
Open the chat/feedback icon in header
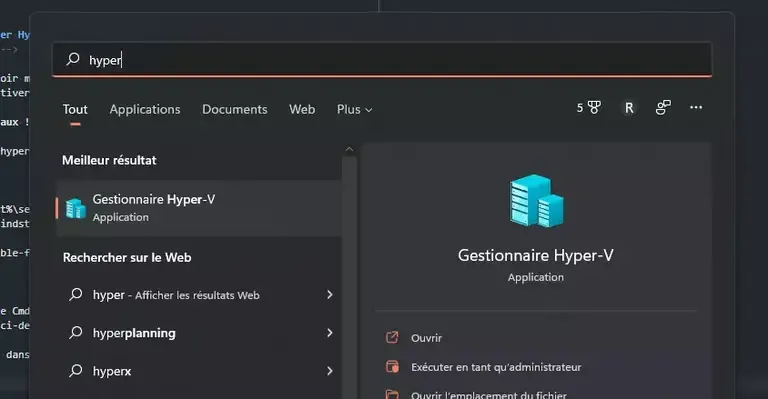(x=663, y=108)
